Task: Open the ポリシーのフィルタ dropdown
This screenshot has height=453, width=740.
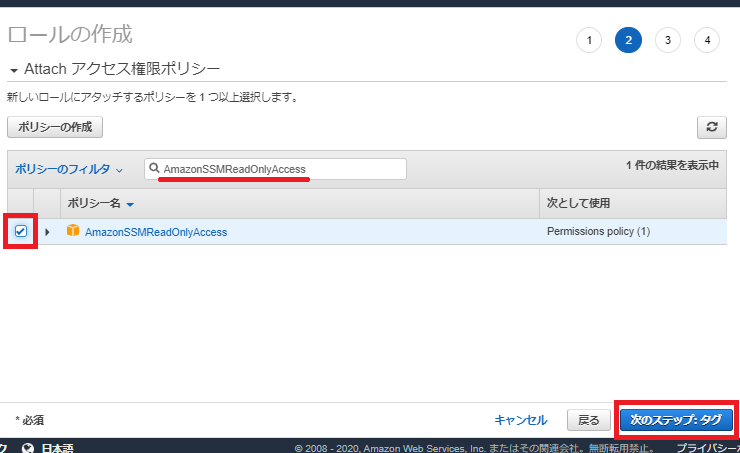Action: click(x=69, y=169)
